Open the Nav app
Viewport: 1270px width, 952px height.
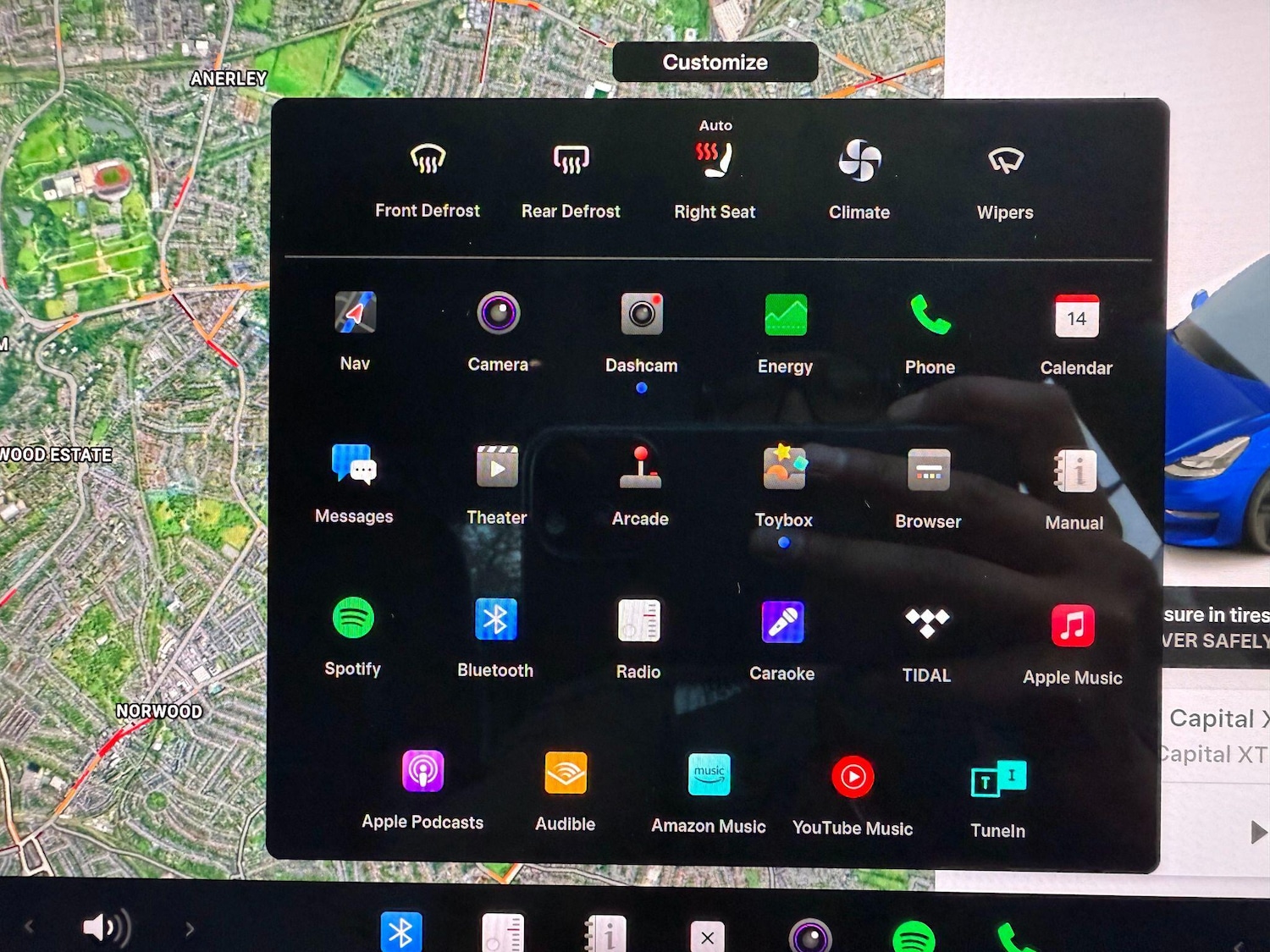pos(355,314)
